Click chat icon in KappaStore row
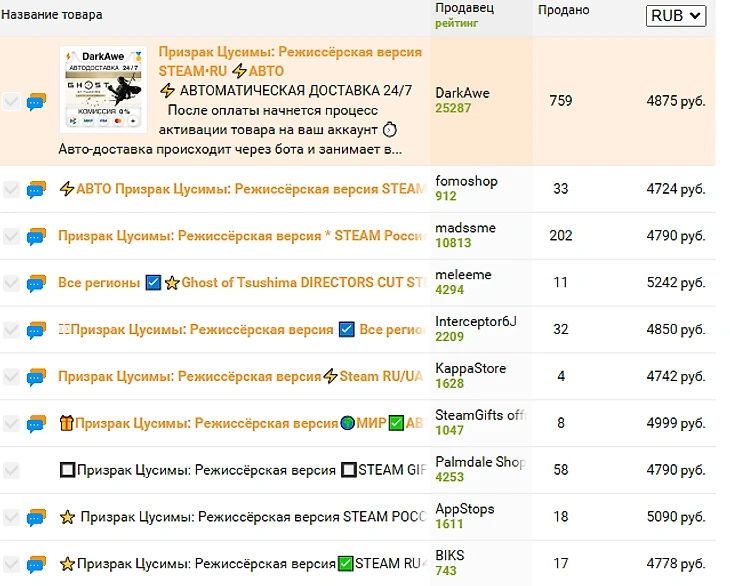730x586 pixels. pyautogui.click(x=37, y=377)
